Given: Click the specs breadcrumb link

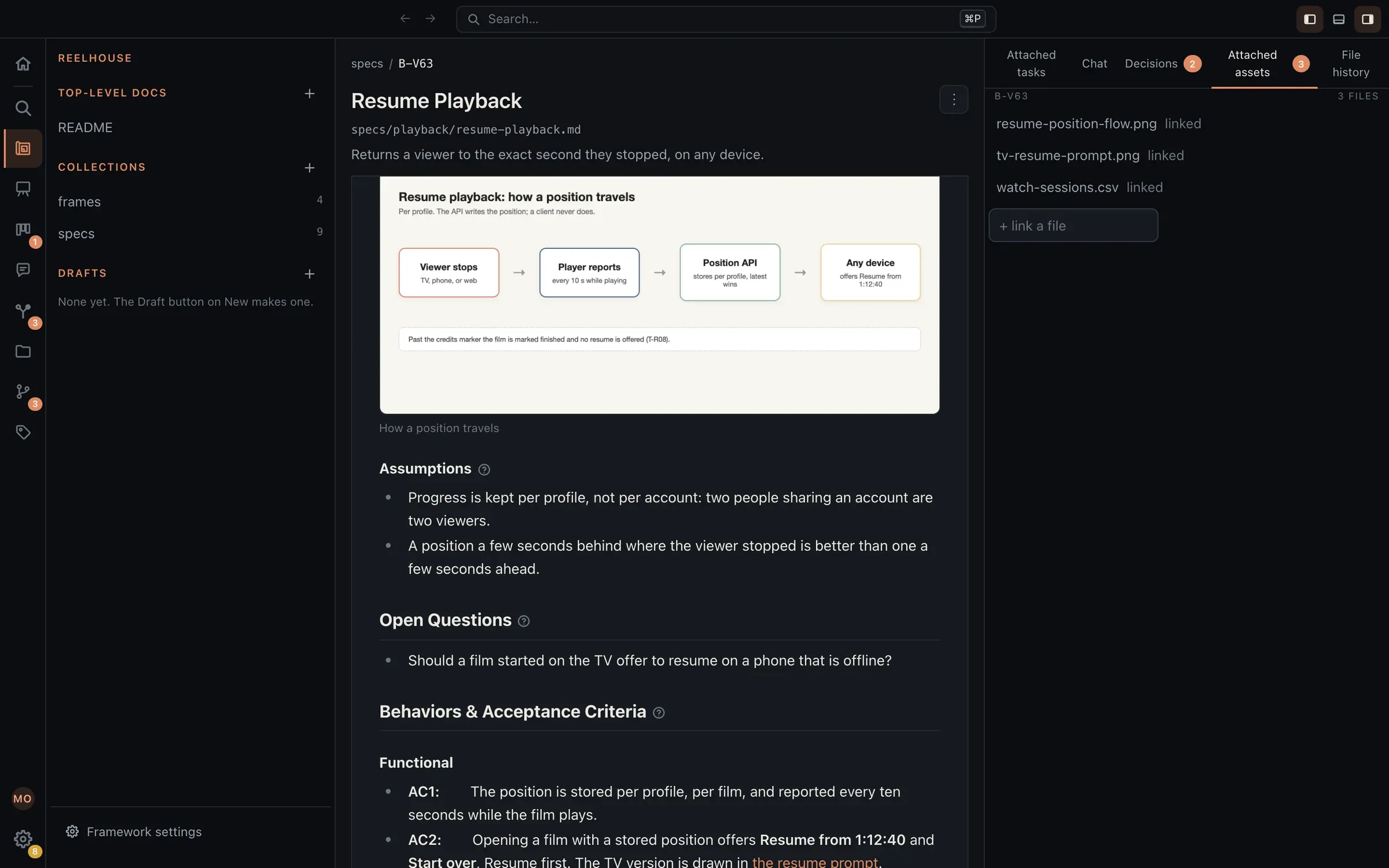Looking at the screenshot, I should [x=367, y=64].
